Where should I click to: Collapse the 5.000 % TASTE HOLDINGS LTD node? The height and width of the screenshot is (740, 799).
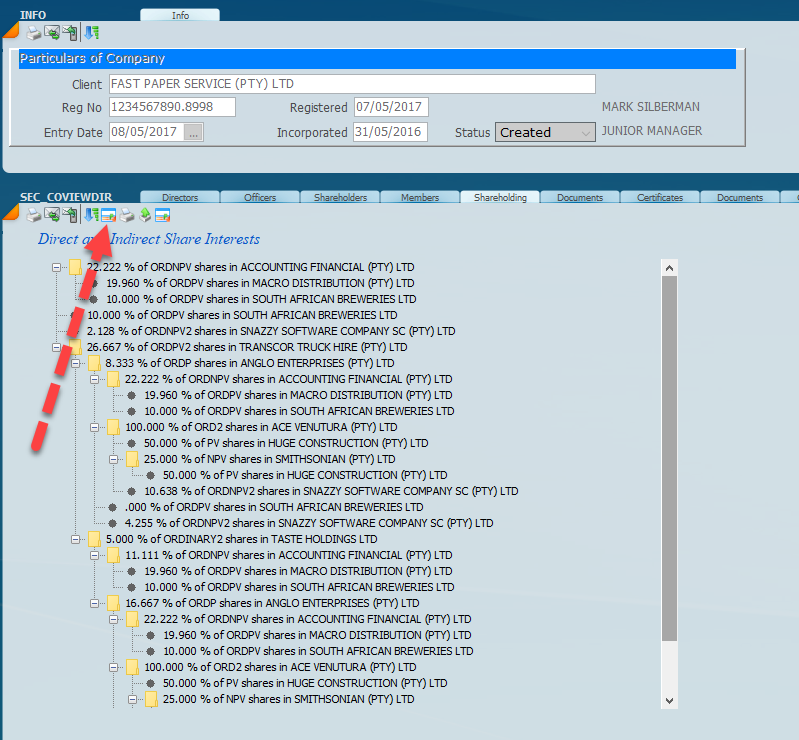click(x=76, y=539)
